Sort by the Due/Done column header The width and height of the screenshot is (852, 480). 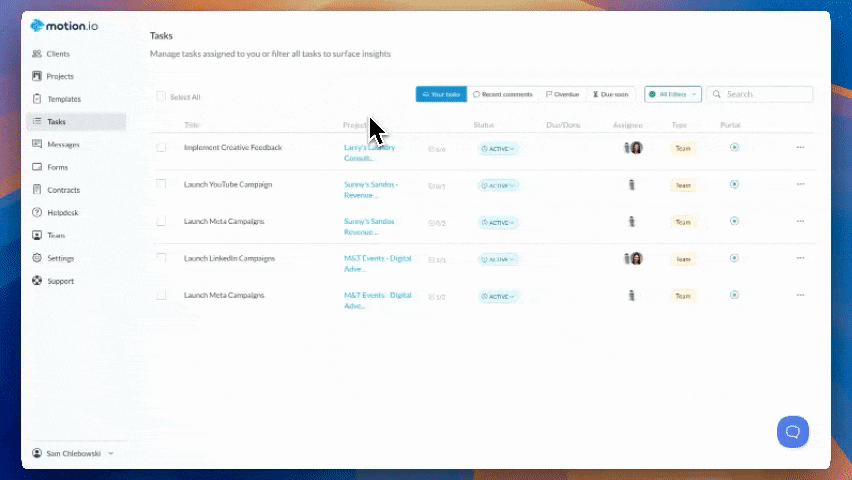click(563, 124)
